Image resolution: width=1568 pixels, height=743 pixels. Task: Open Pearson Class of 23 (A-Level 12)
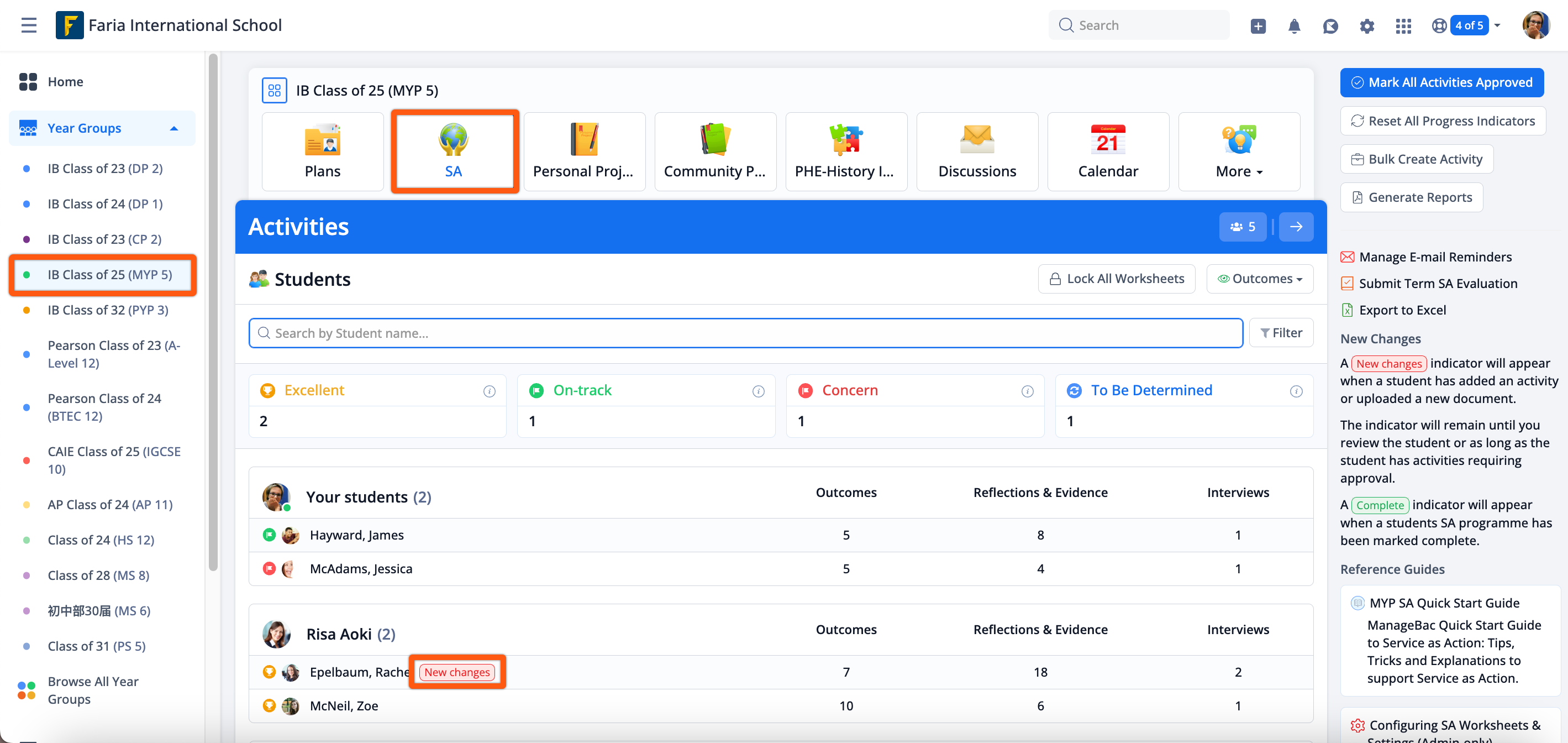[114, 354]
